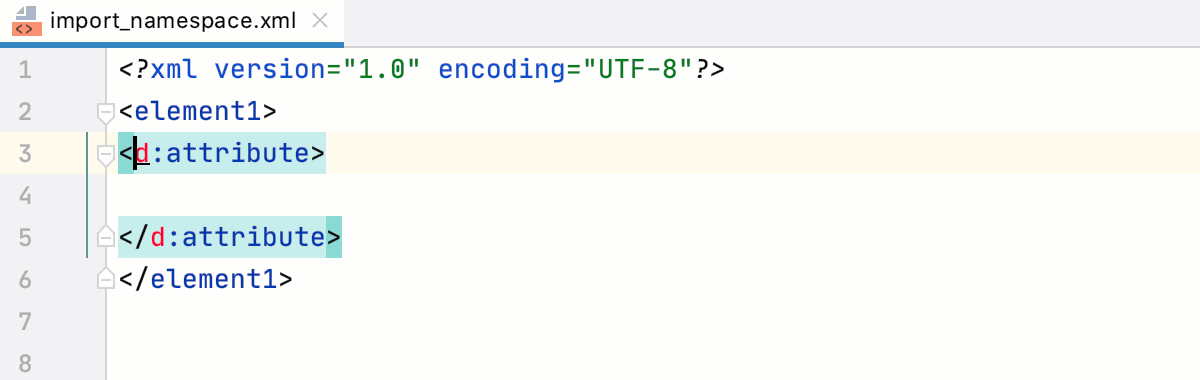Place the cursor on empty line 4

click(x=650, y=196)
